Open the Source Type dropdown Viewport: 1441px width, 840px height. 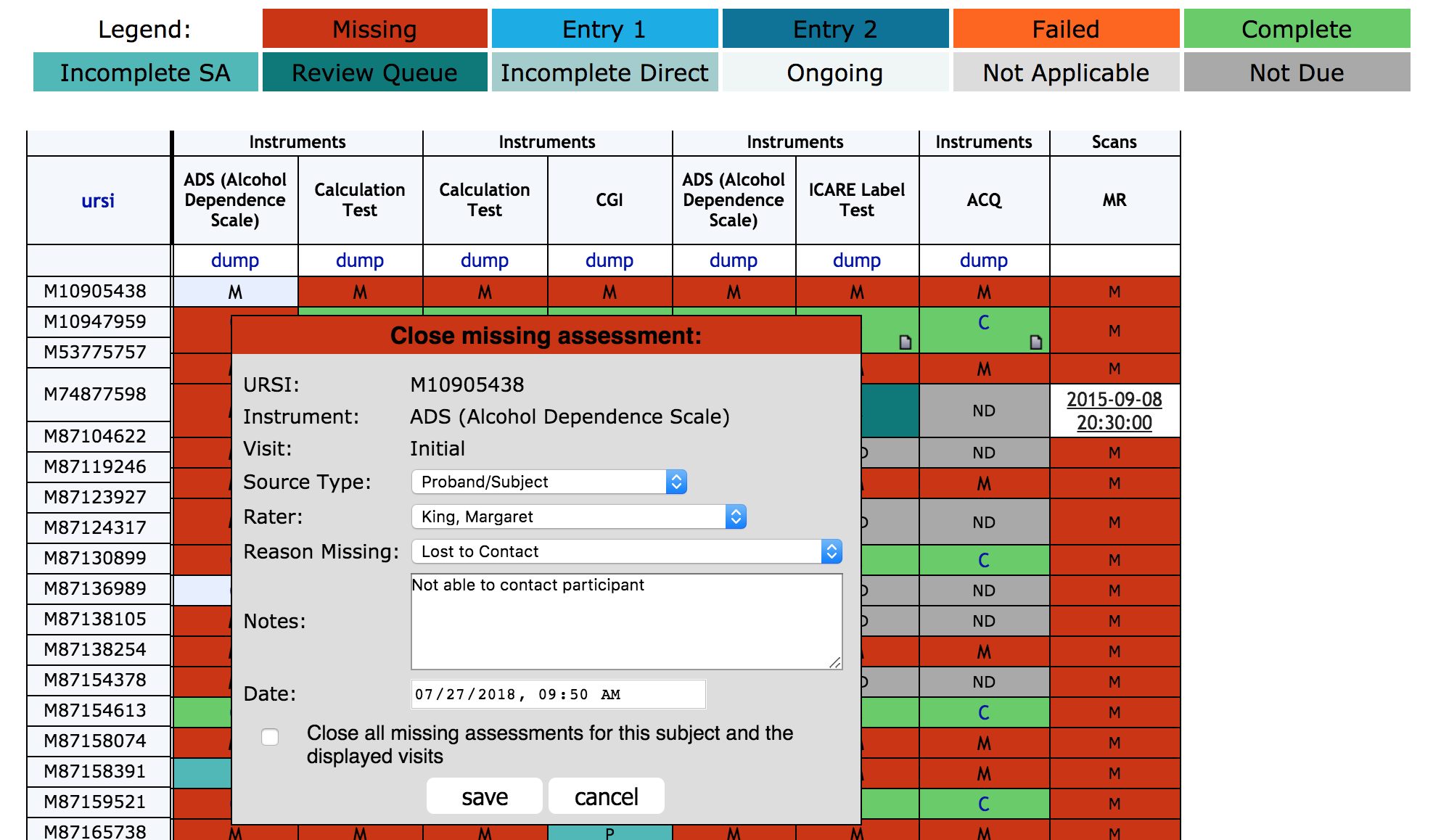coord(549,482)
